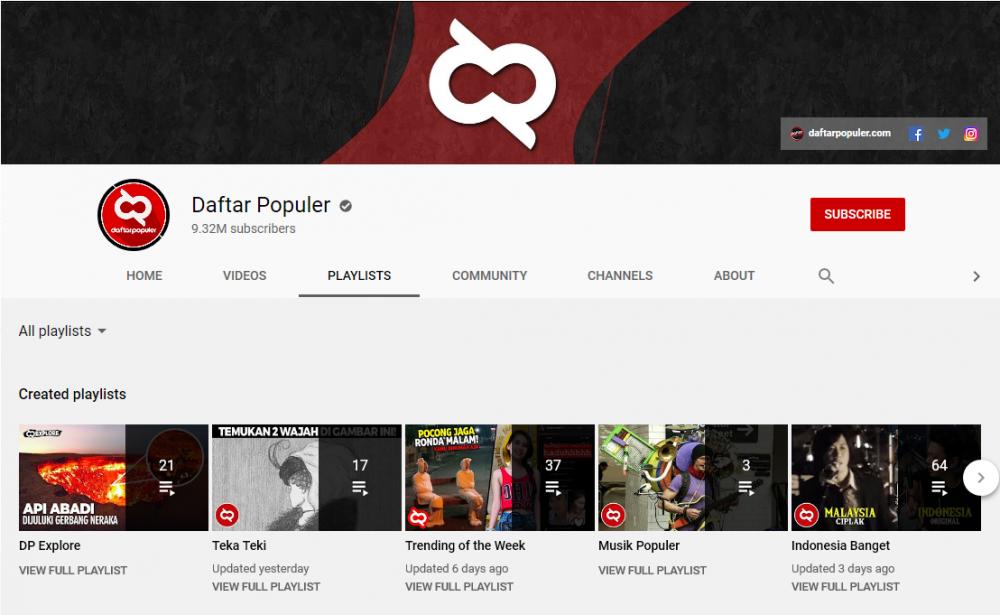Click the next arrow on playlists carousel
Image resolution: width=1000 pixels, height=615 pixels.
click(x=980, y=477)
